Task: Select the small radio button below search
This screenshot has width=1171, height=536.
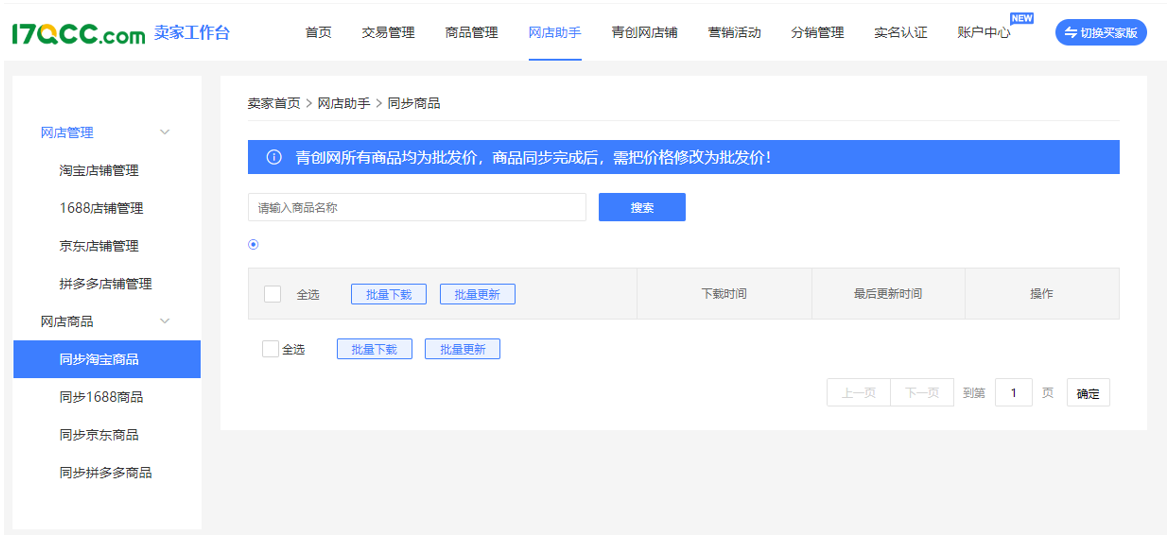Action: (x=253, y=244)
